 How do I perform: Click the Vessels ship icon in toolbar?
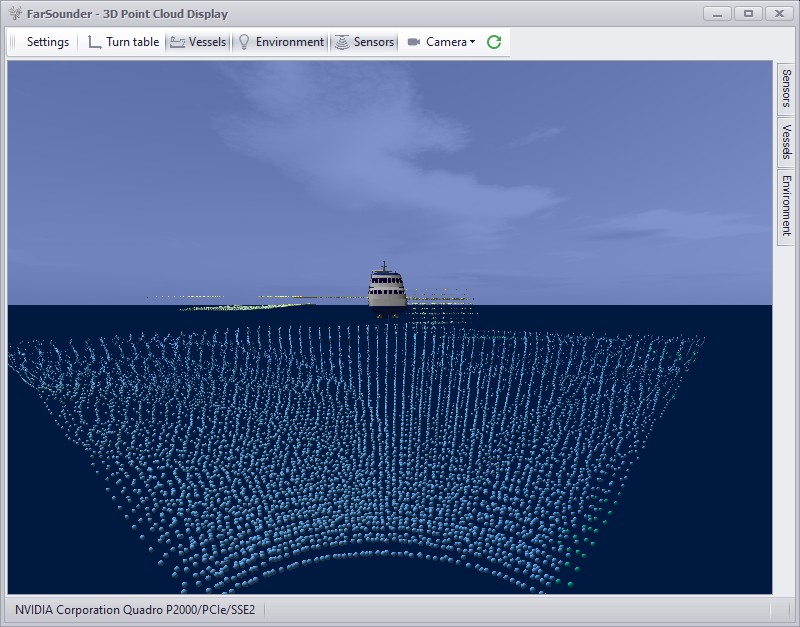tap(177, 42)
